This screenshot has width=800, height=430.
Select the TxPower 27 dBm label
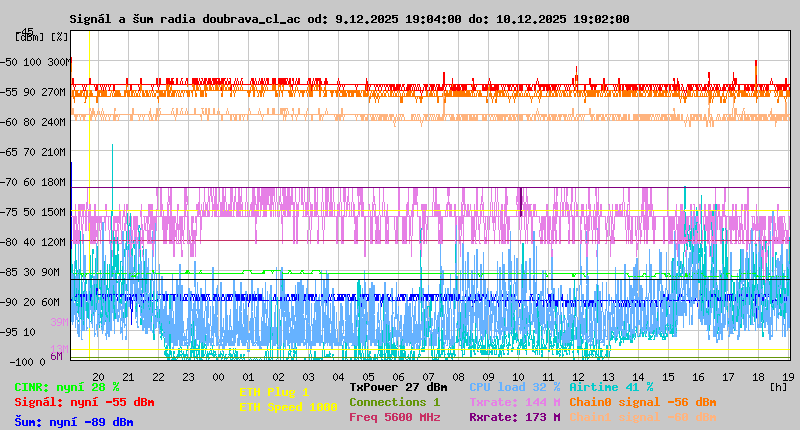coord(398,386)
